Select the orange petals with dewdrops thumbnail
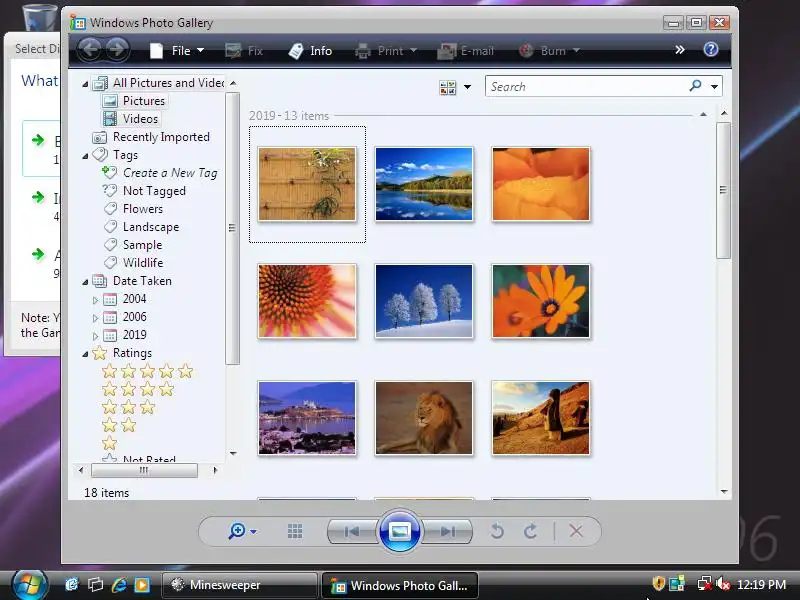Image resolution: width=800 pixels, height=600 pixels. (x=541, y=184)
